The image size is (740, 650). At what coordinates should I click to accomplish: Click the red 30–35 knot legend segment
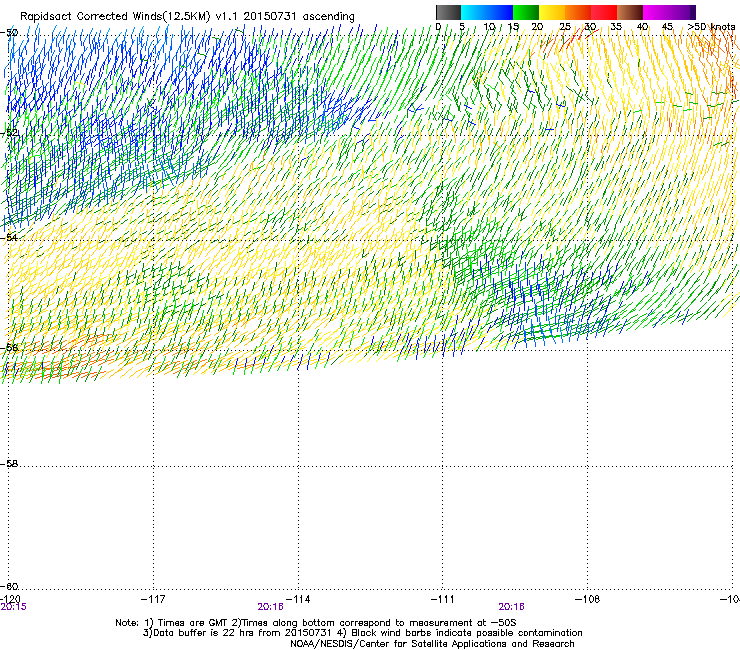pyautogui.click(x=604, y=12)
